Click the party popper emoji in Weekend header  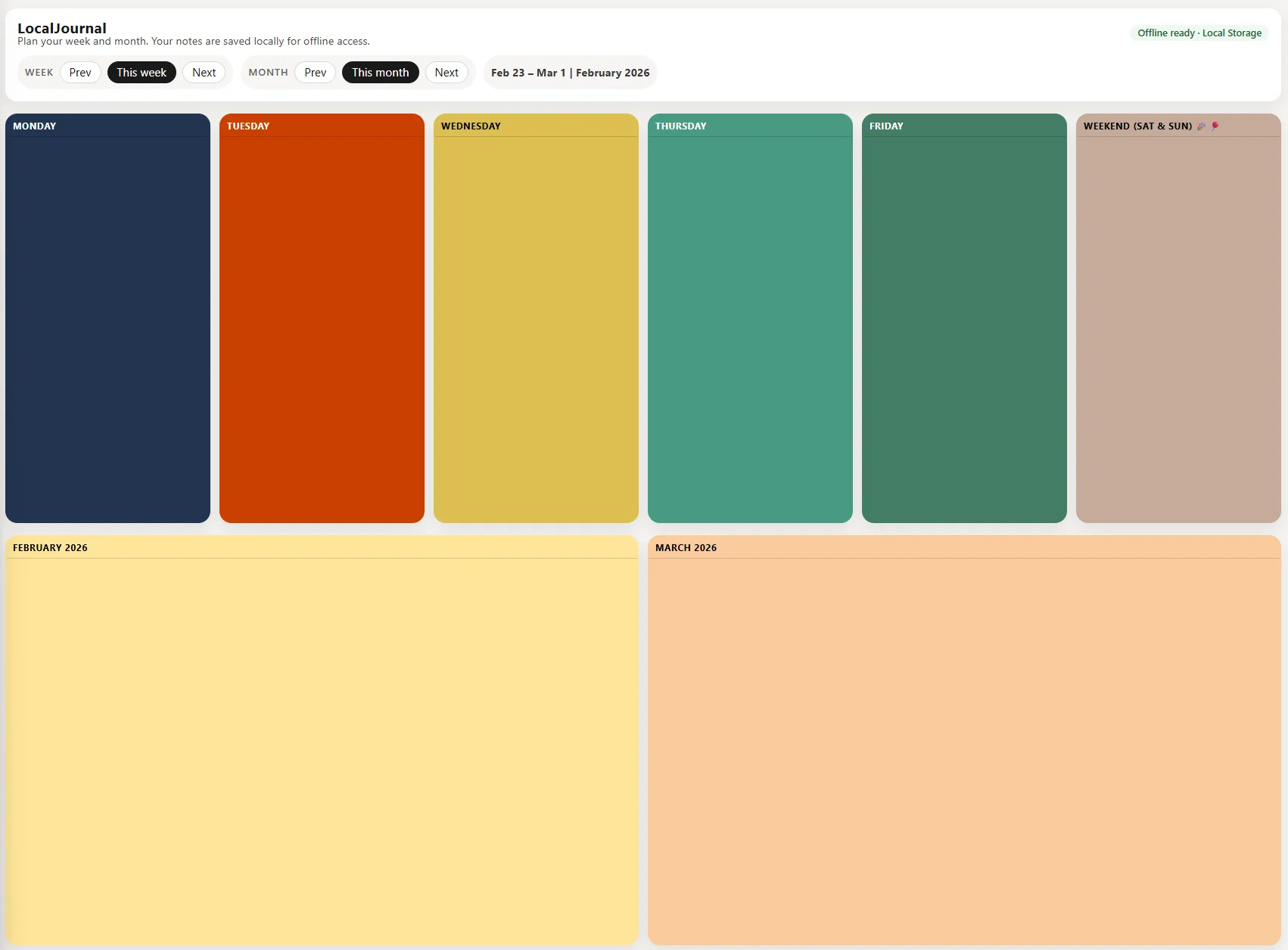(x=1201, y=126)
